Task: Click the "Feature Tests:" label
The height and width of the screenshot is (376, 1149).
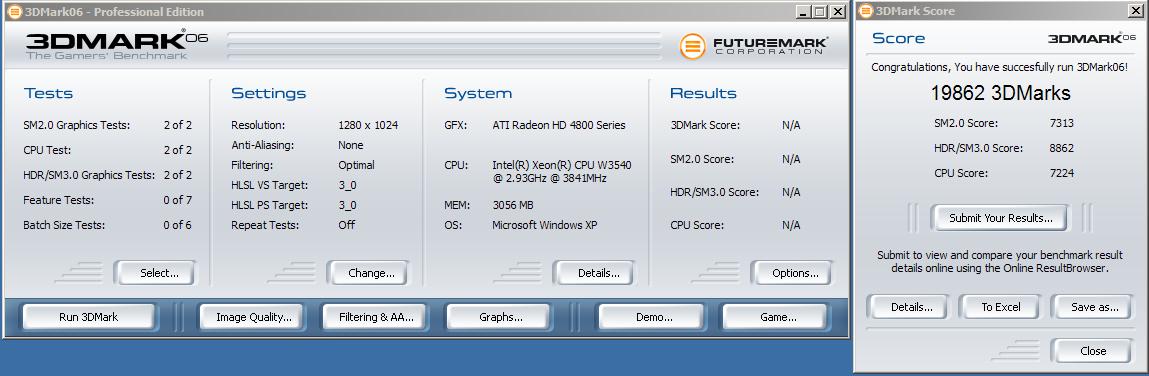Action: (x=58, y=200)
